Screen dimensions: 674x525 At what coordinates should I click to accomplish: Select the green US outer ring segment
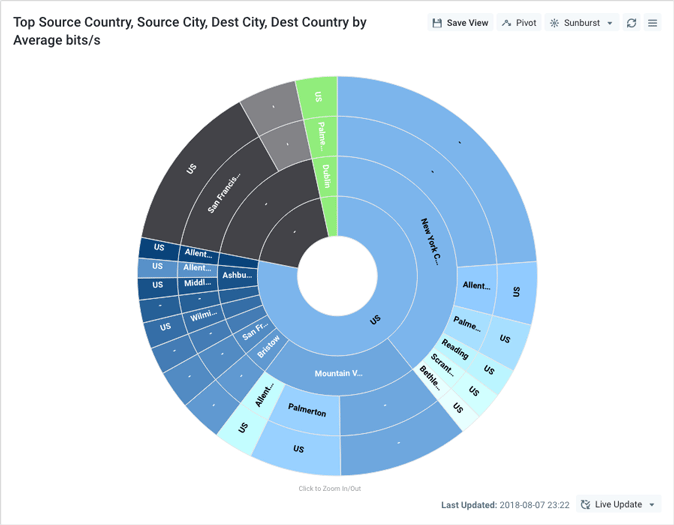(317, 97)
